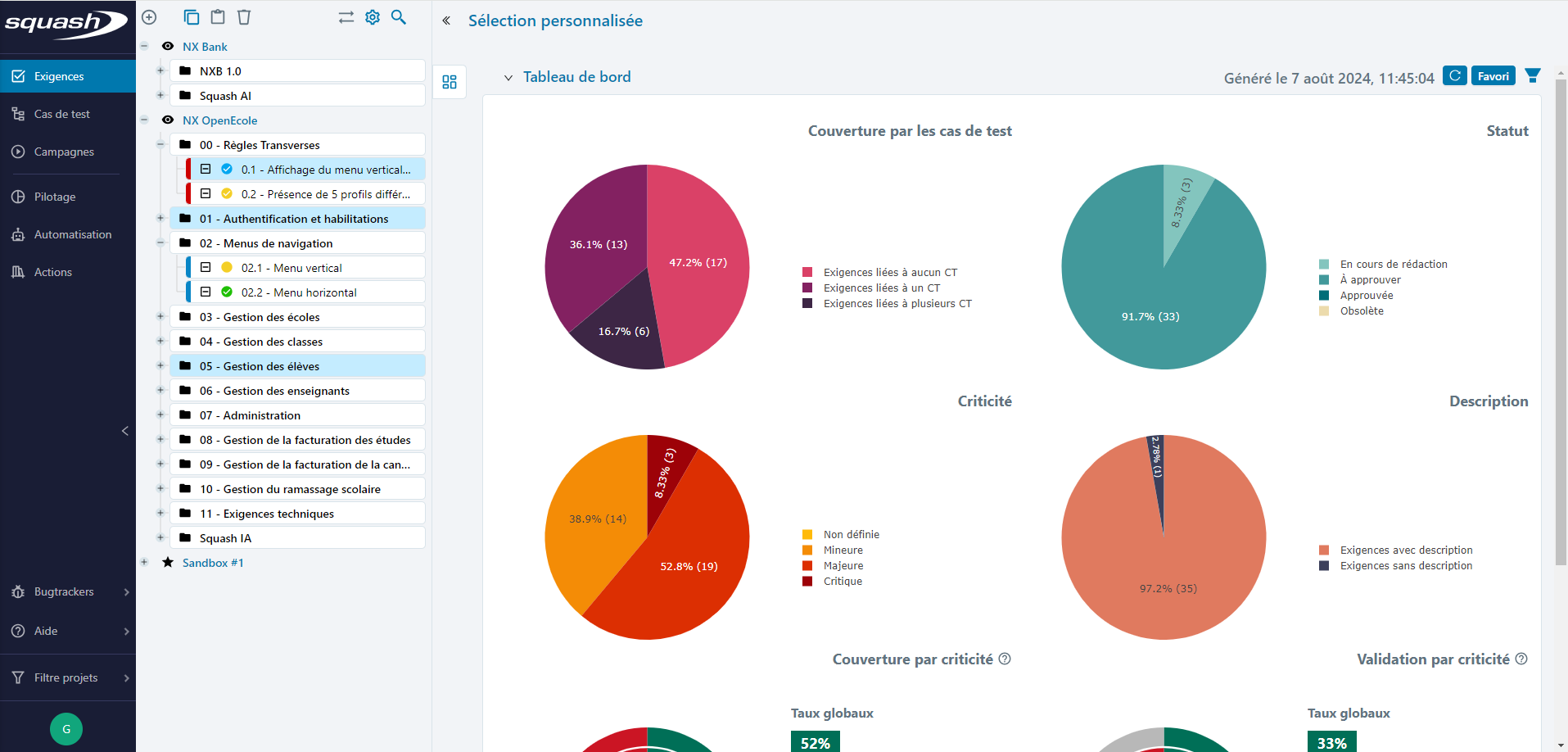This screenshot has width=1568, height=752.
Task: Open the 'Cas de test' workspace
Action: pos(61,114)
